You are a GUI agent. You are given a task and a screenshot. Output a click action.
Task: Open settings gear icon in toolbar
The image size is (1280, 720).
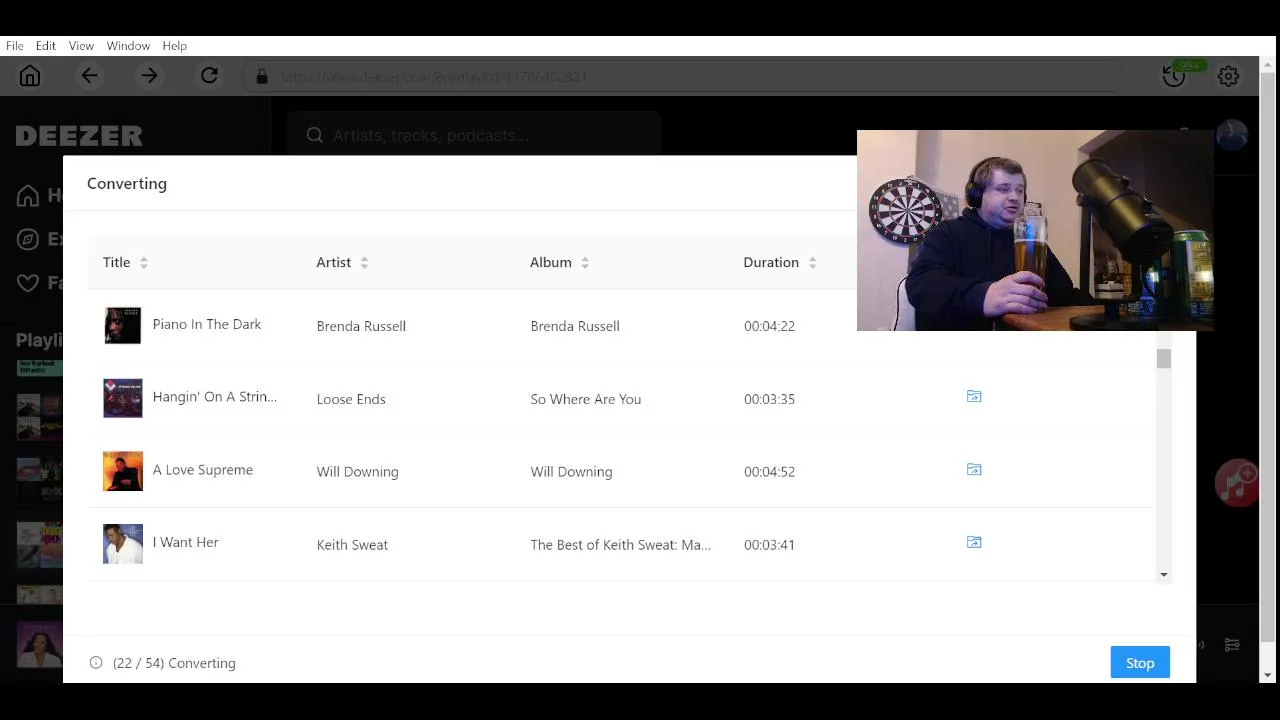point(1228,76)
